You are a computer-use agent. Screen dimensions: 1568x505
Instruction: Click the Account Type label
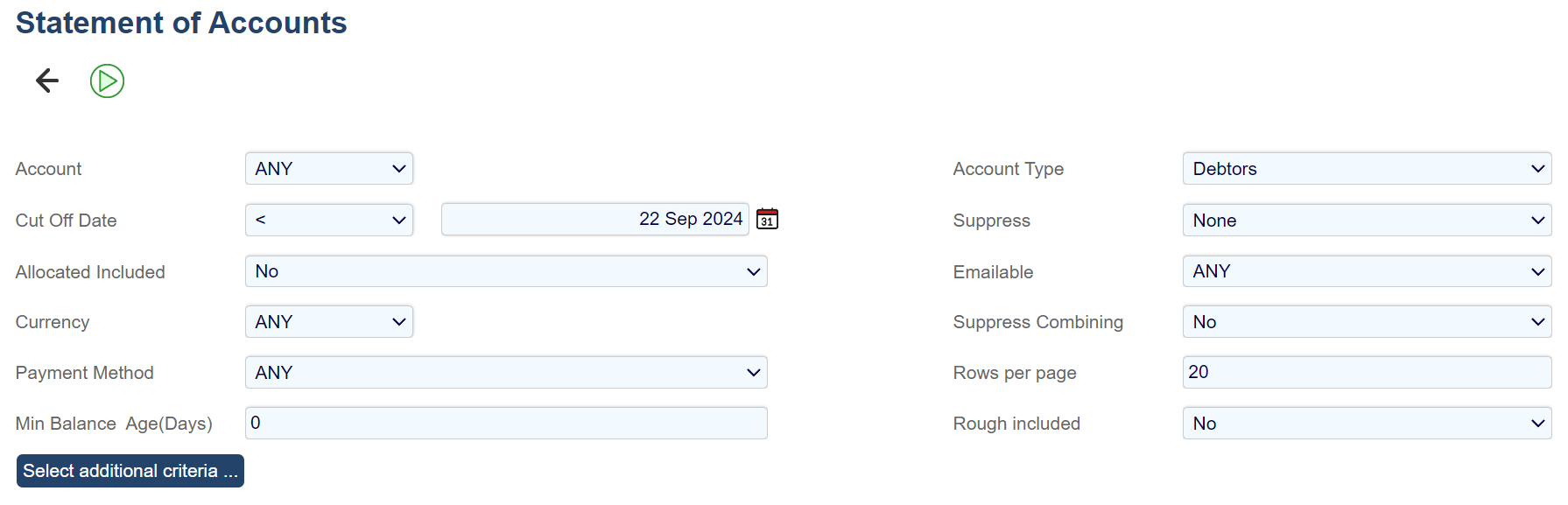coord(1008,169)
